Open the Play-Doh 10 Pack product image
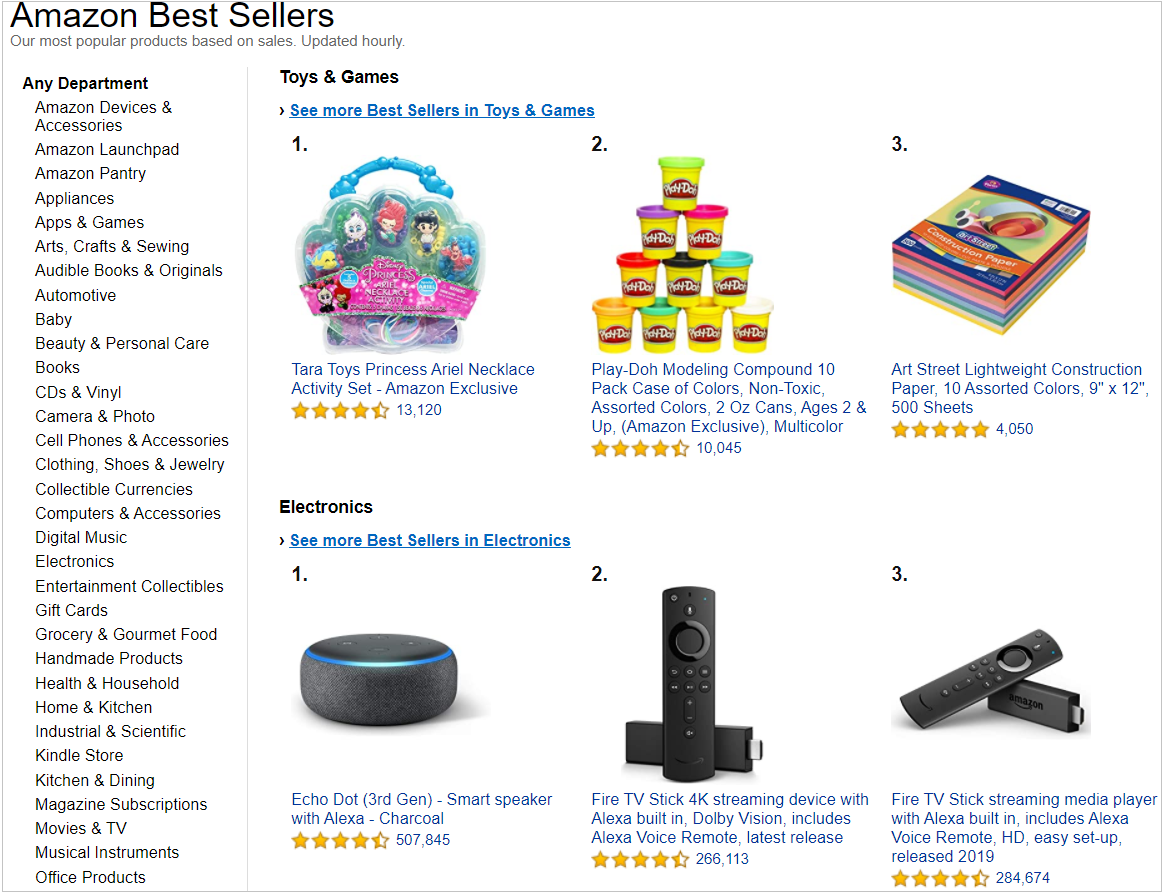Screen dimensions: 1163x892 (682, 254)
